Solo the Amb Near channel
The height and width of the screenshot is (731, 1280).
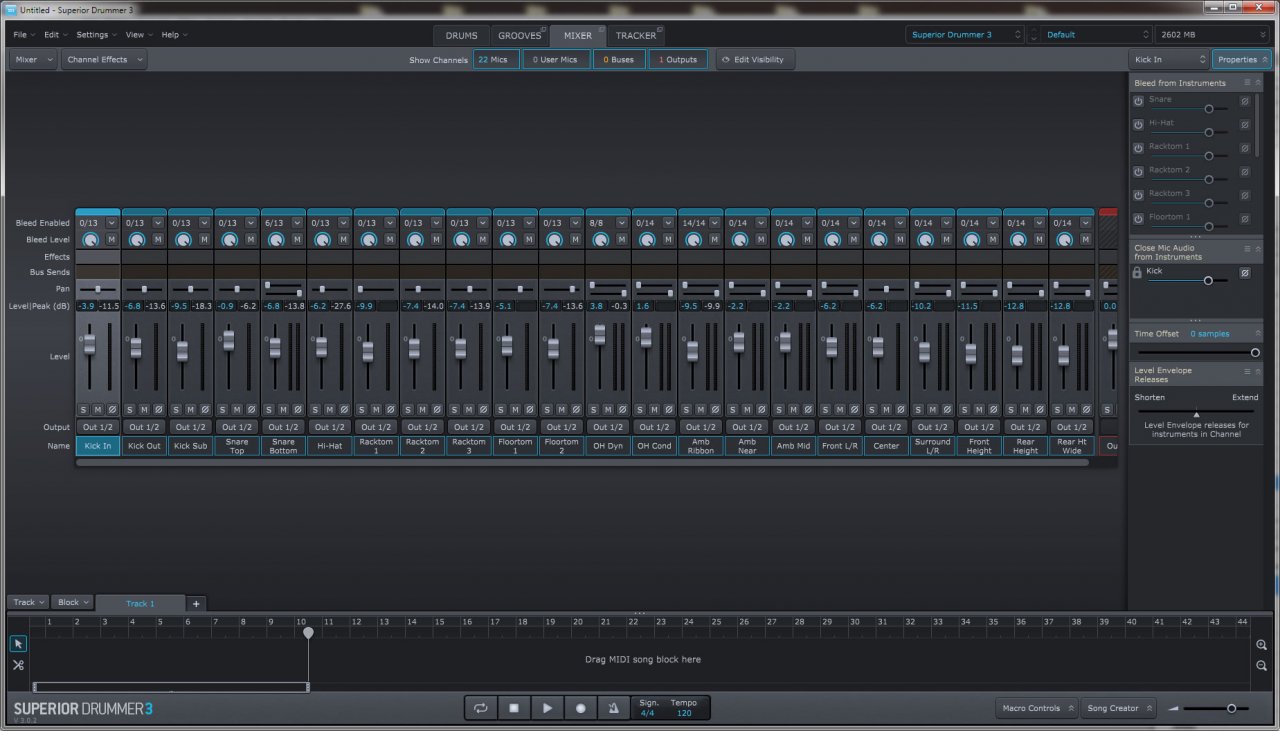coord(733,409)
